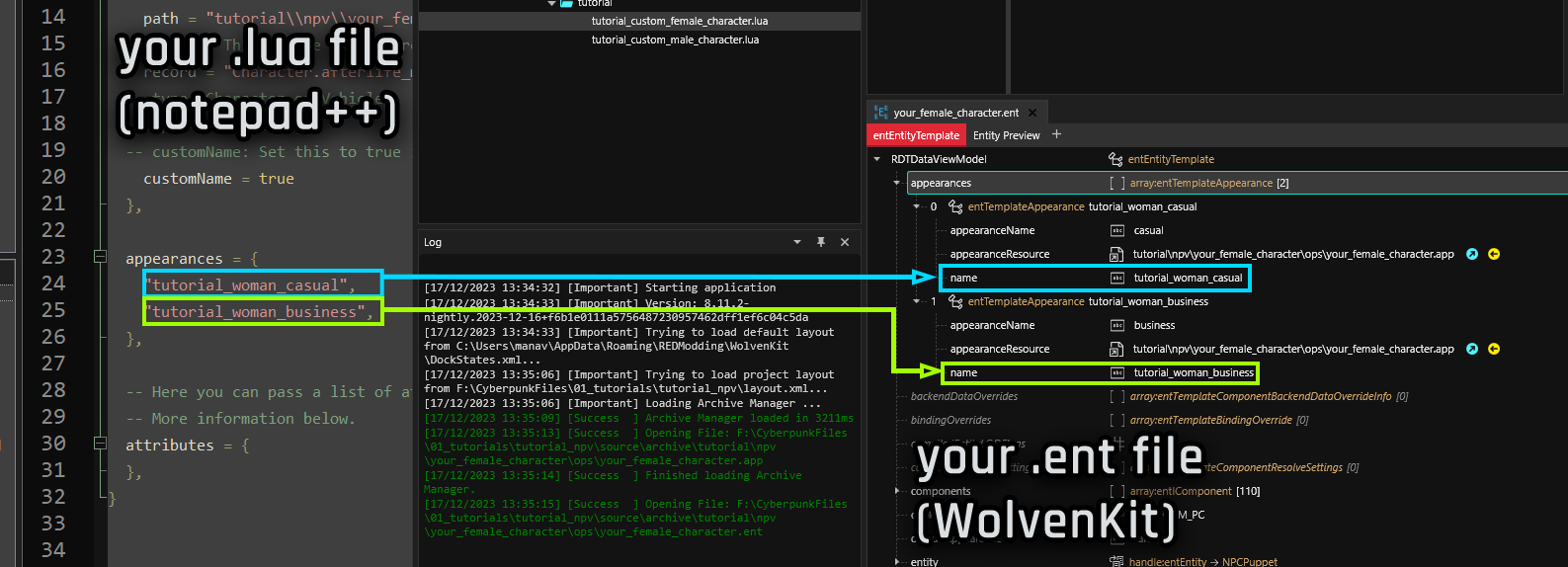Screen dimensions: 1568x567
Task: Toggle the code fold at the attributes line
Action: (x=100, y=444)
